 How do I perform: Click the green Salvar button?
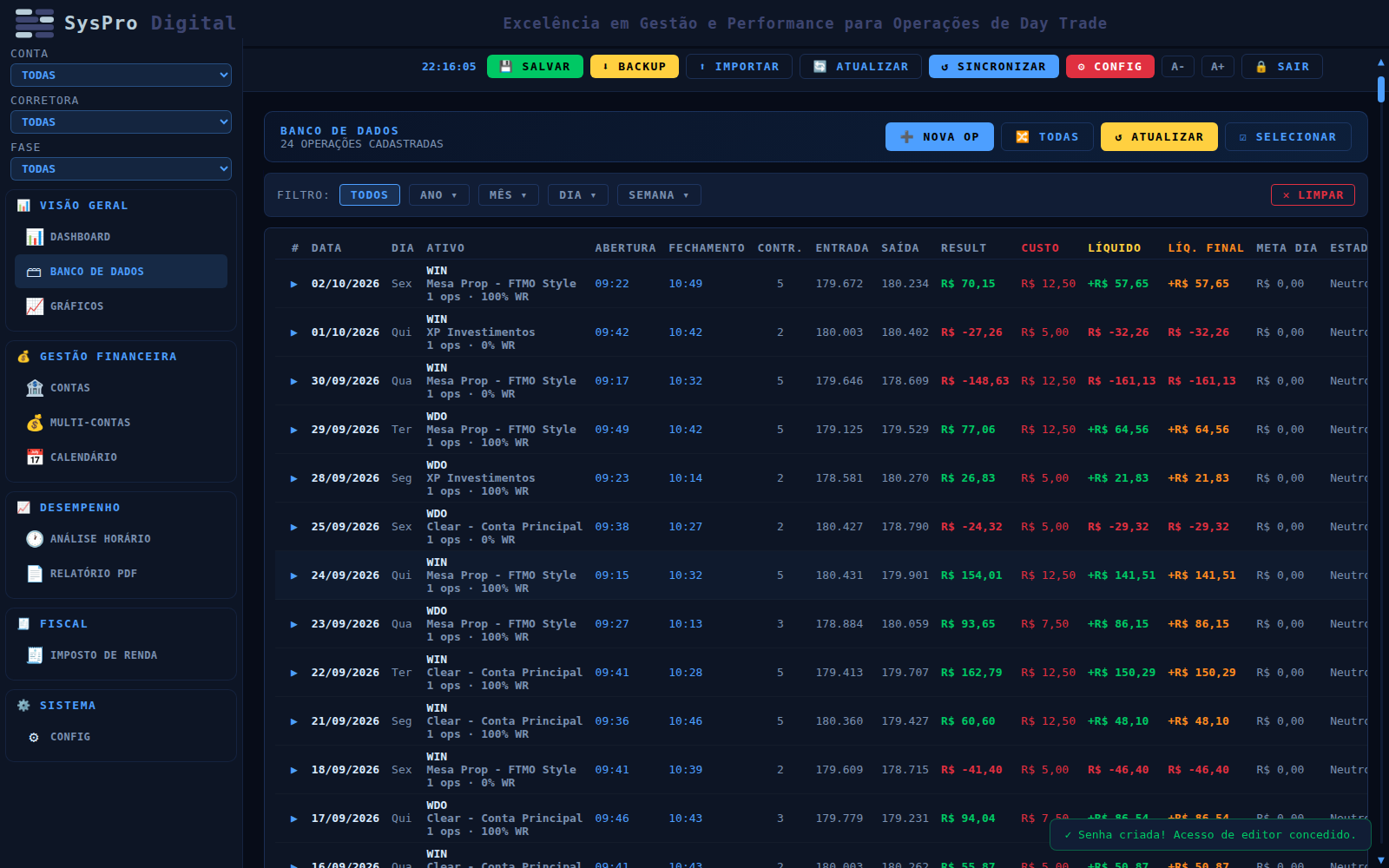coord(535,67)
